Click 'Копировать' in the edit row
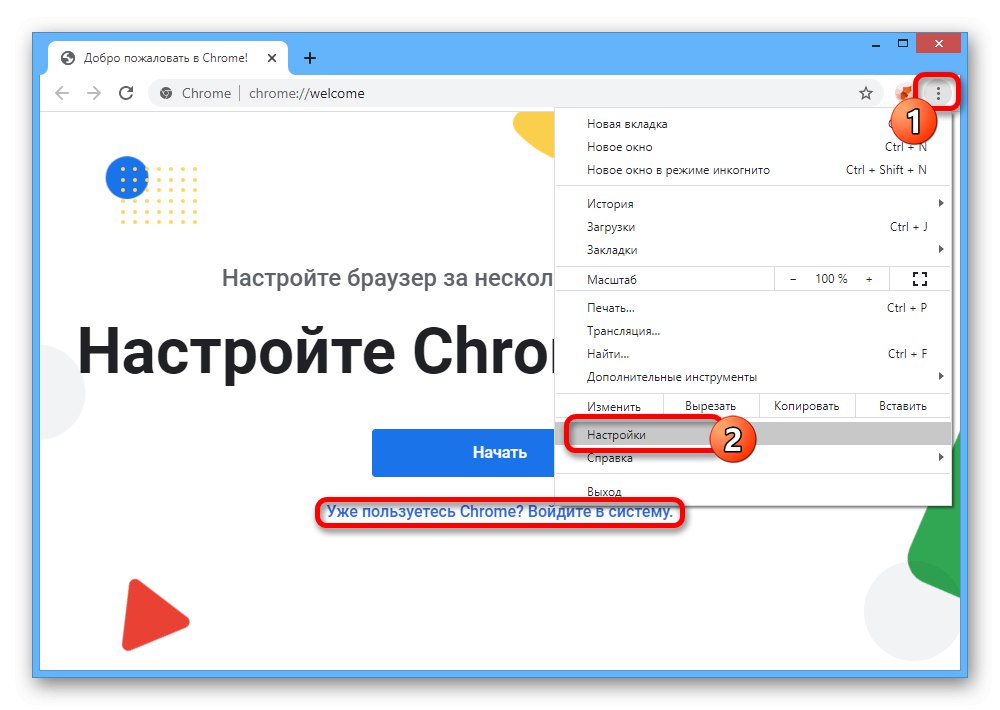1000x710 pixels. [806, 406]
